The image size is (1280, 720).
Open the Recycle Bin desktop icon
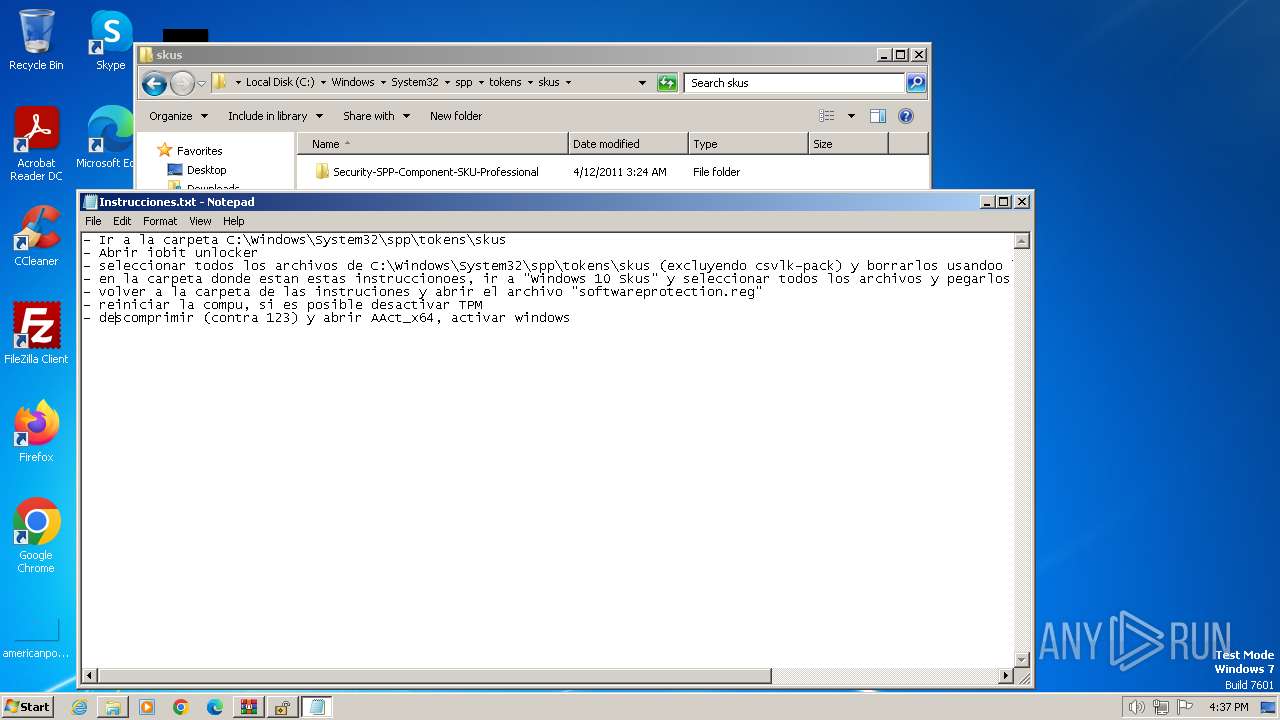pyautogui.click(x=36, y=40)
